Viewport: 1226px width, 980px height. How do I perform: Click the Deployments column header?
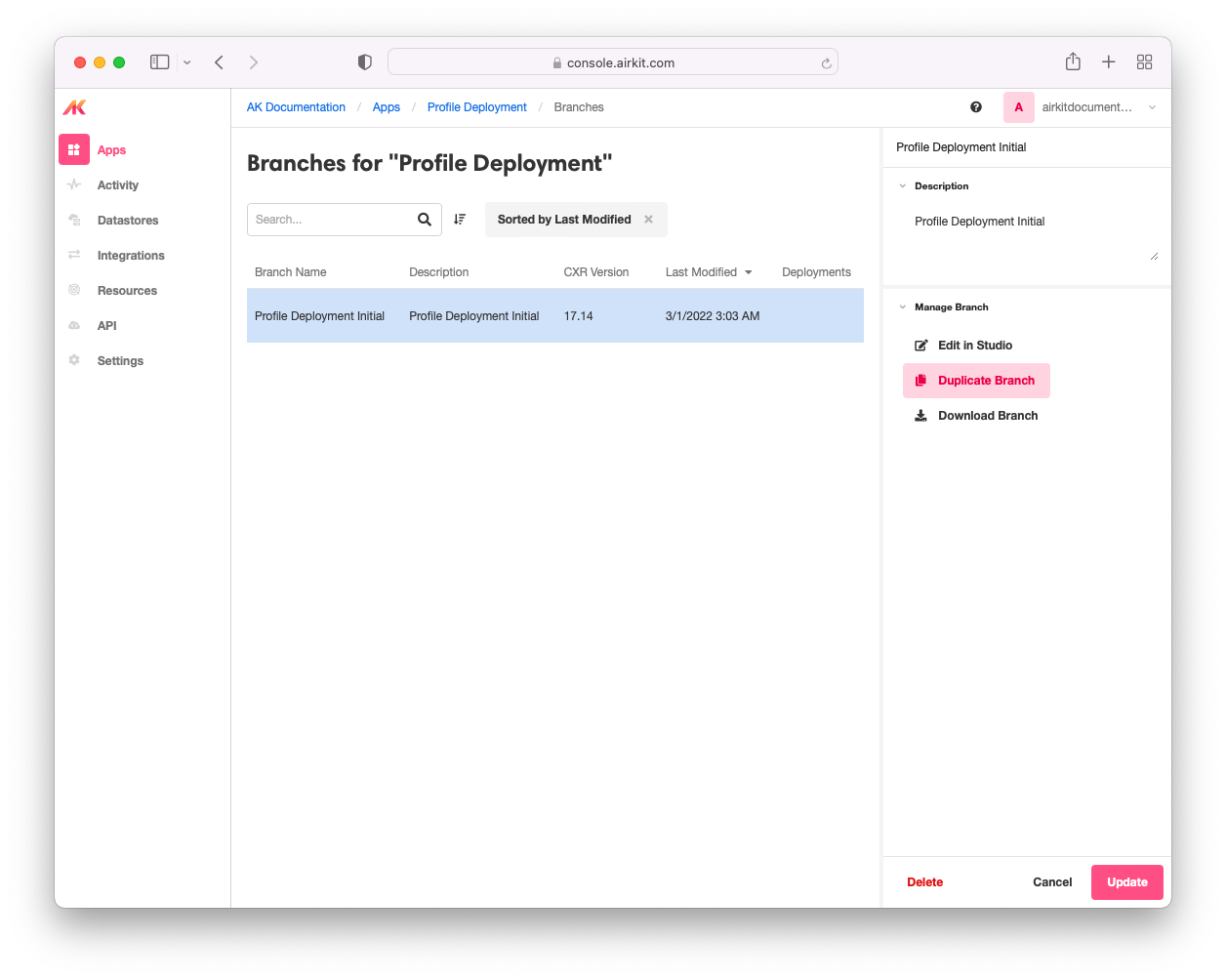(x=817, y=272)
